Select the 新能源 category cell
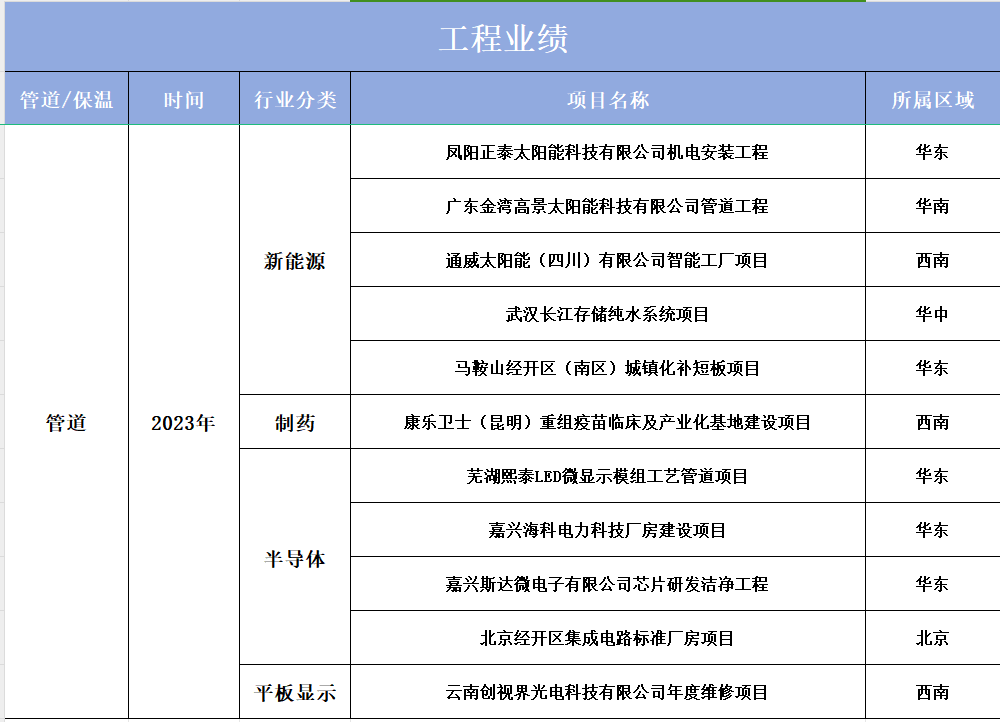Image resolution: width=1000 pixels, height=722 pixels. (295, 261)
